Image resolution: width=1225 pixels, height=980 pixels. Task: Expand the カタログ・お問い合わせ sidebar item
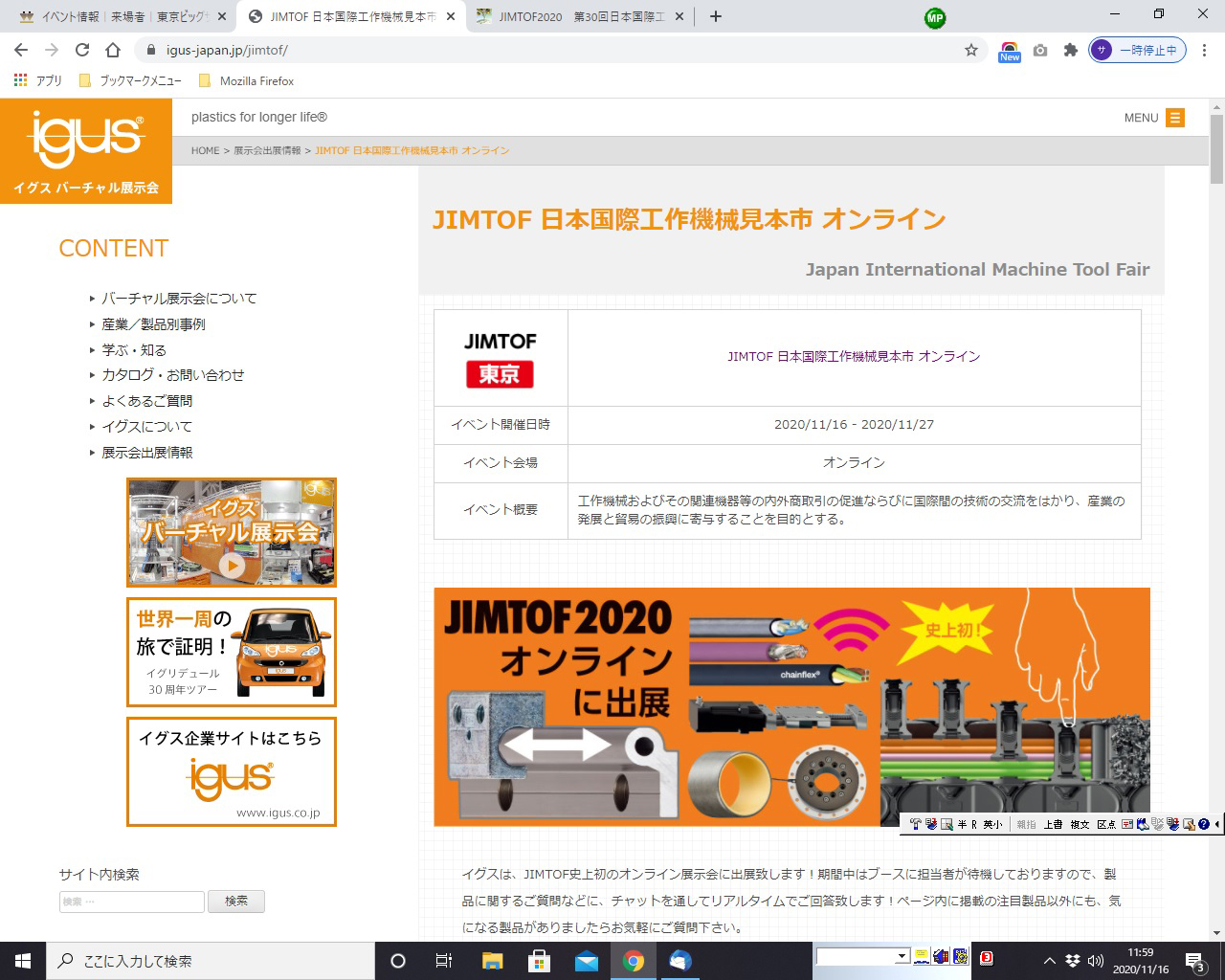[x=172, y=375]
